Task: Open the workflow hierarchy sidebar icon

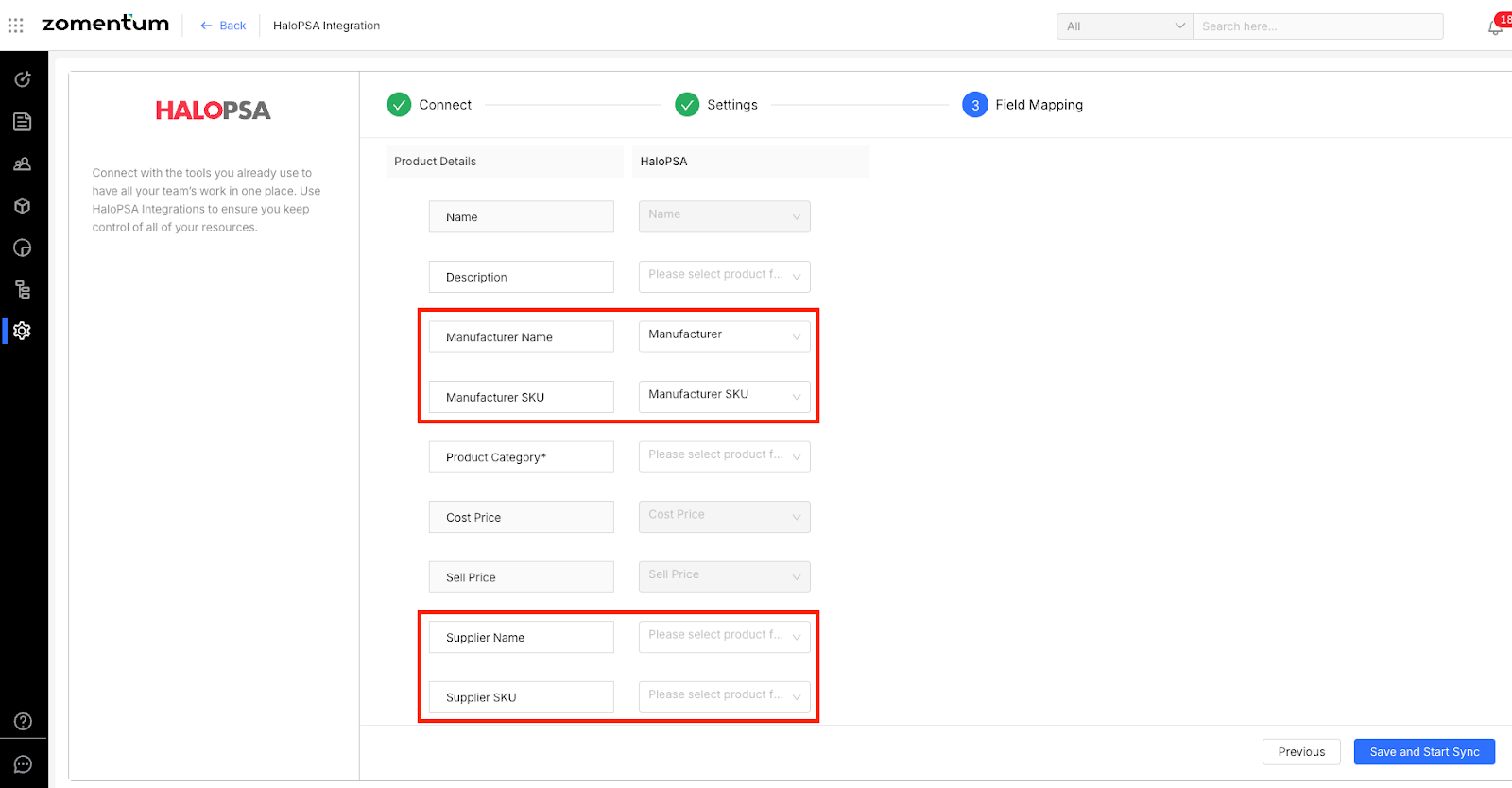Action: (x=23, y=289)
